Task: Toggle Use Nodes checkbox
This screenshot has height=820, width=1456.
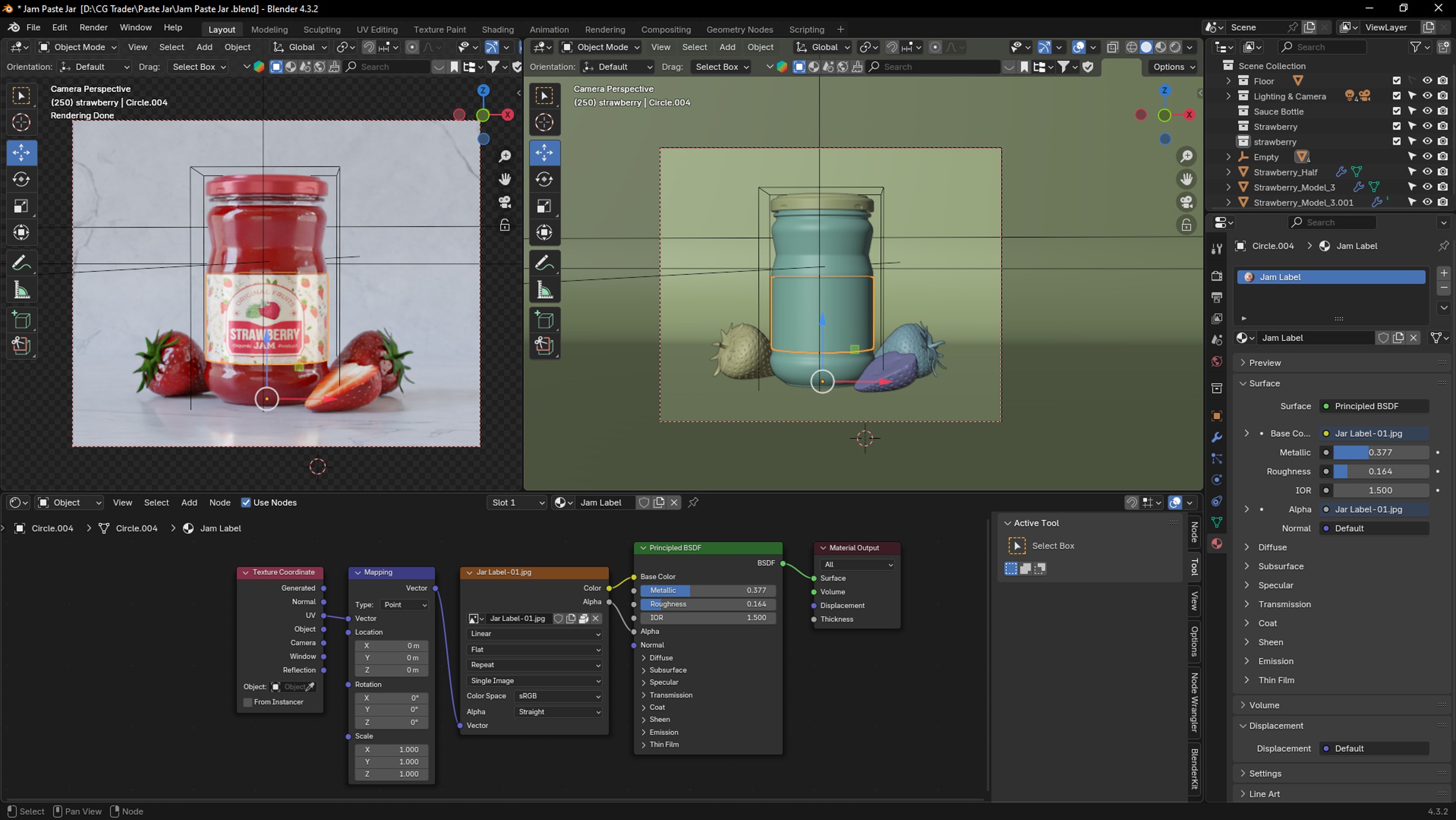Action: pos(246,503)
